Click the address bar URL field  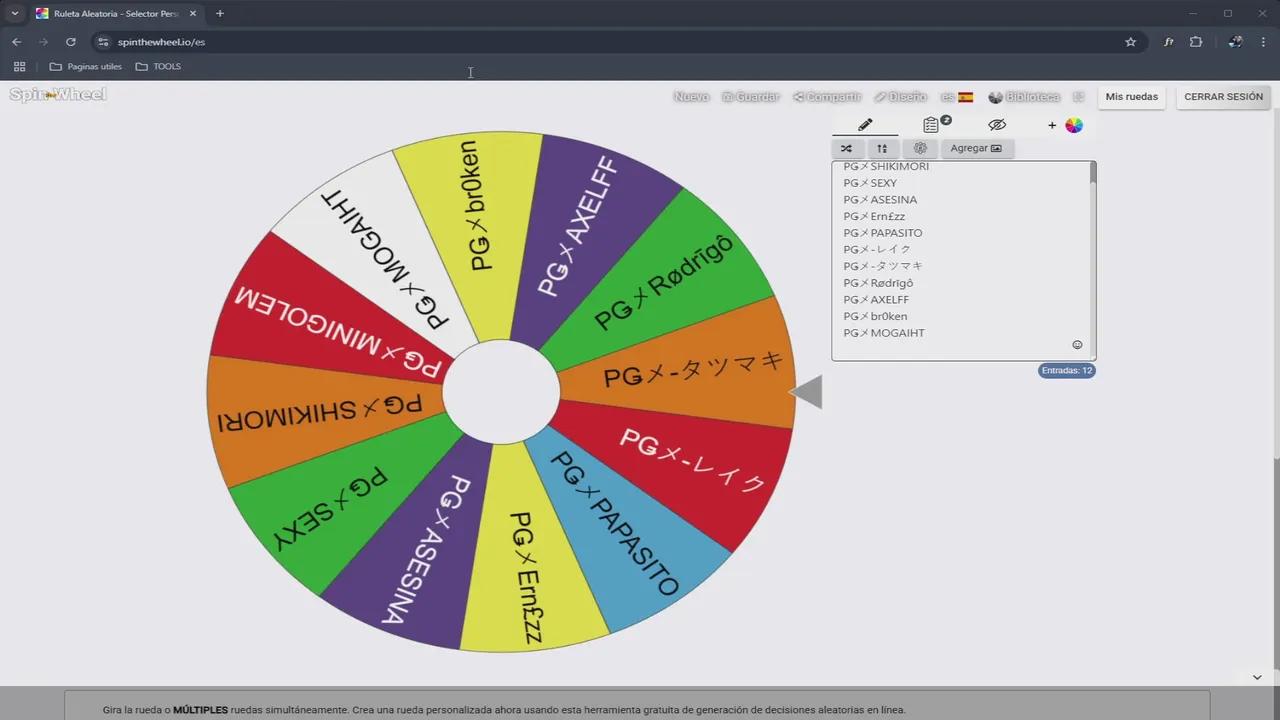tap(620, 42)
